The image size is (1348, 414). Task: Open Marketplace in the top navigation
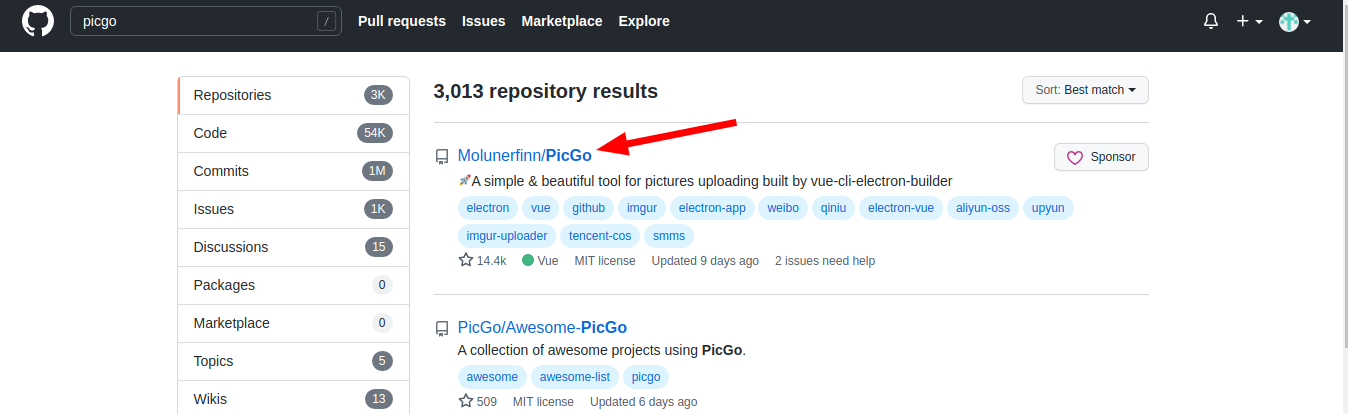pos(562,21)
